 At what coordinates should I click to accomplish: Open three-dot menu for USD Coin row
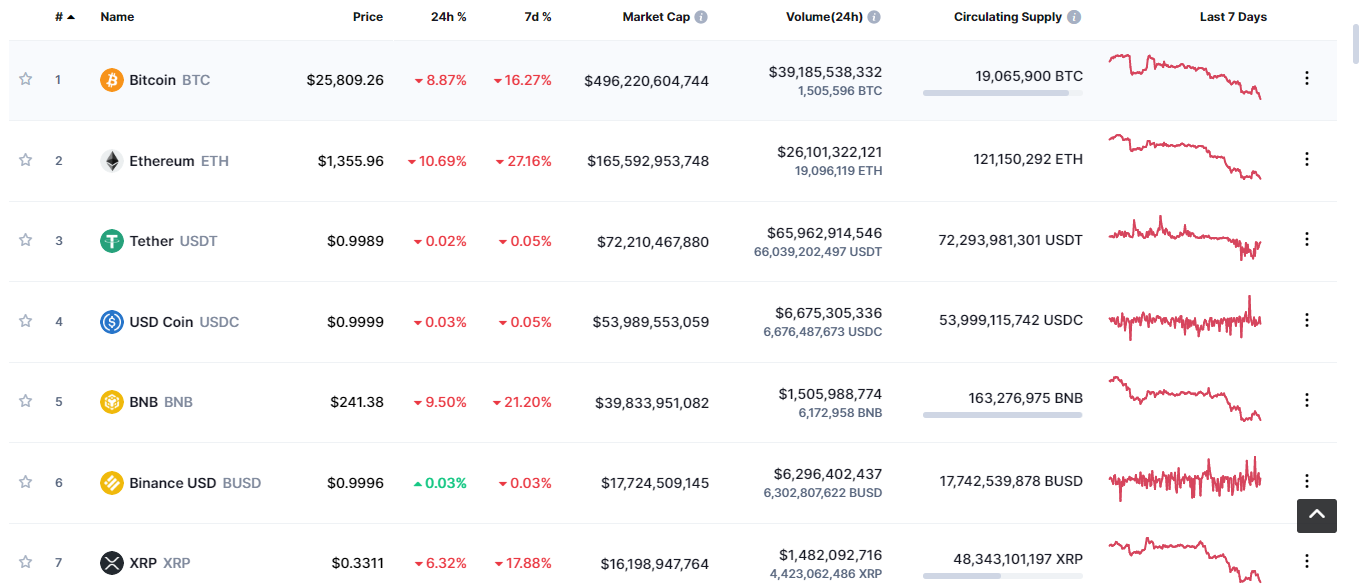coord(1306,320)
